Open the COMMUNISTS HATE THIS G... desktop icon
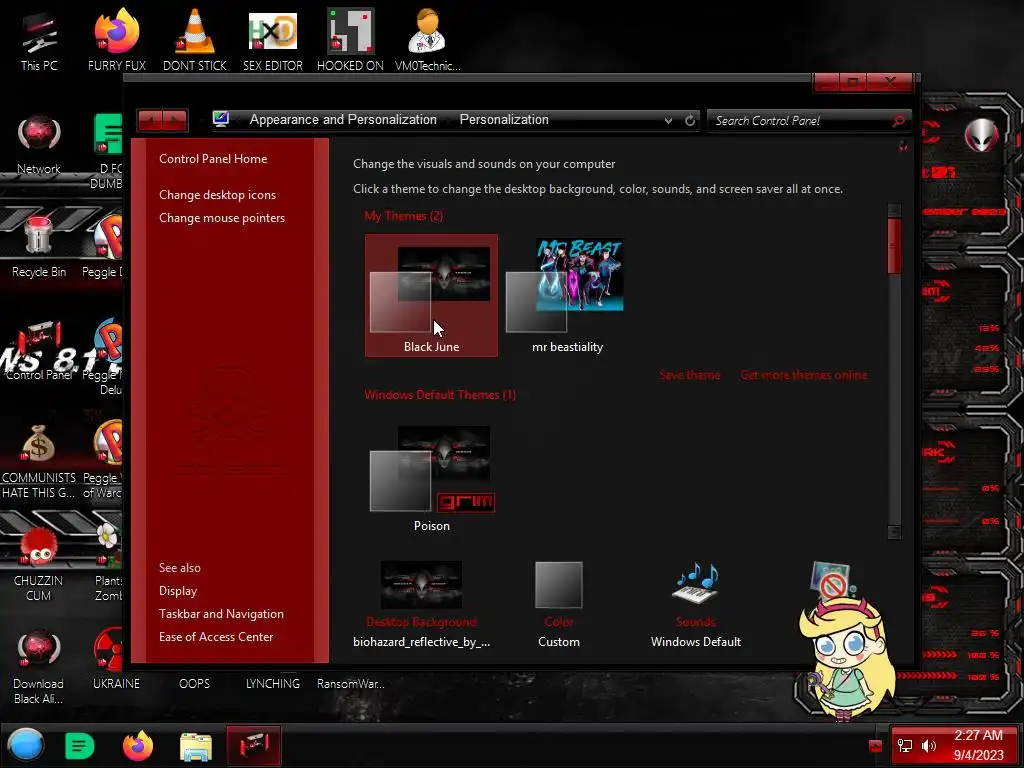The width and height of the screenshot is (1024, 768). (x=39, y=461)
